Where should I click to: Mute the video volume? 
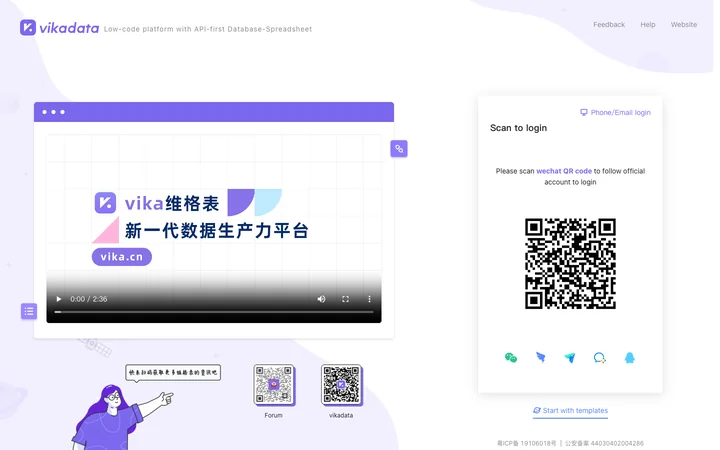pyautogui.click(x=321, y=299)
